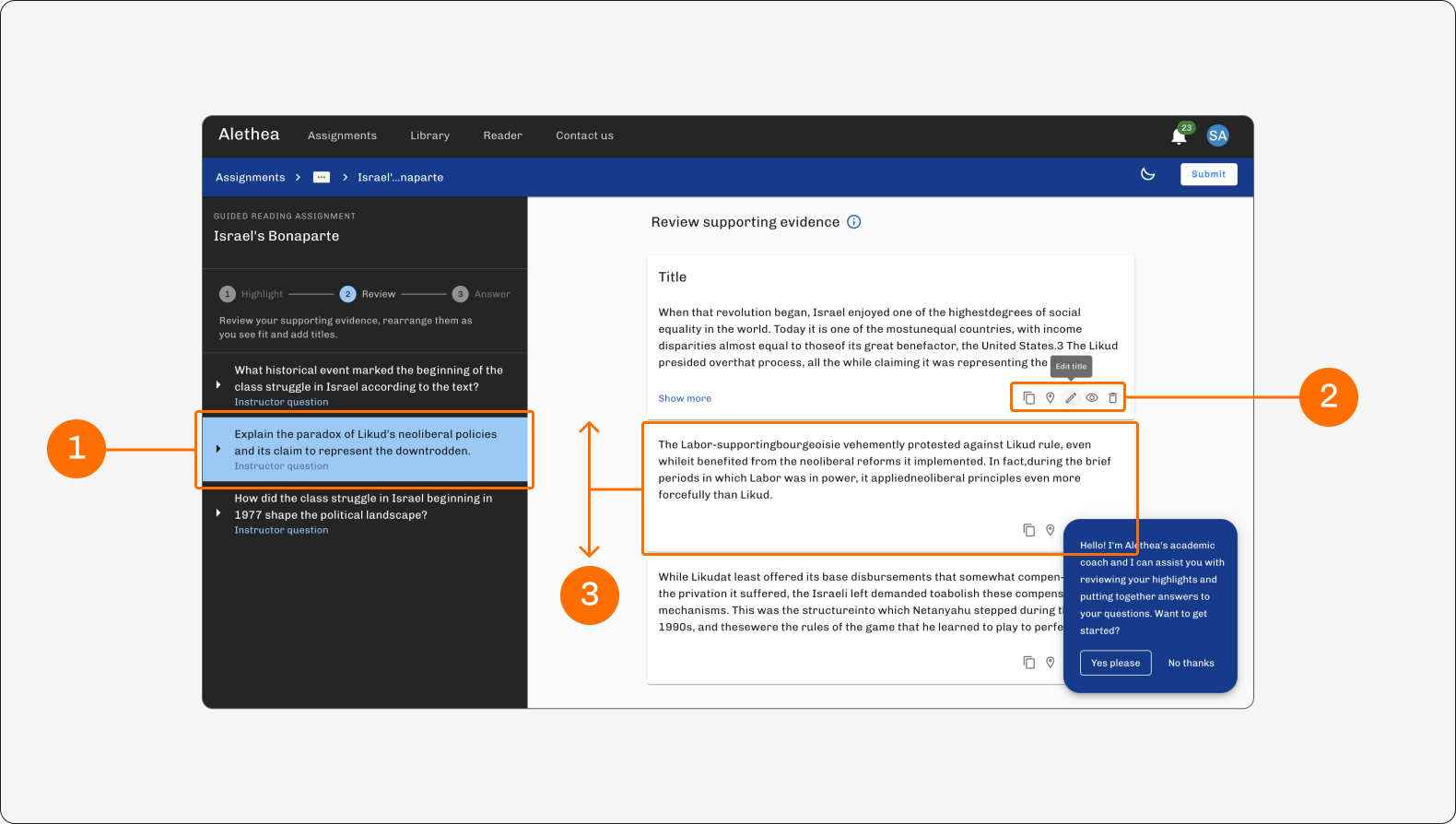
Task: Click the breadcrumb ellipsis box
Action: pos(322,177)
